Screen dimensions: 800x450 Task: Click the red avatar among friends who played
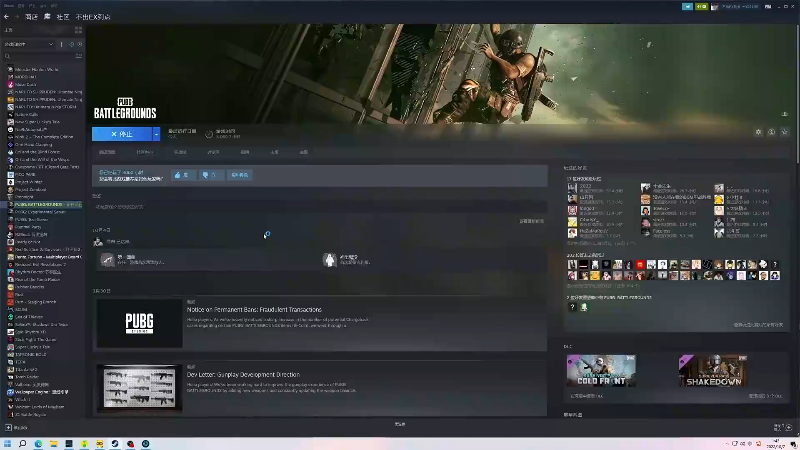pos(640,264)
